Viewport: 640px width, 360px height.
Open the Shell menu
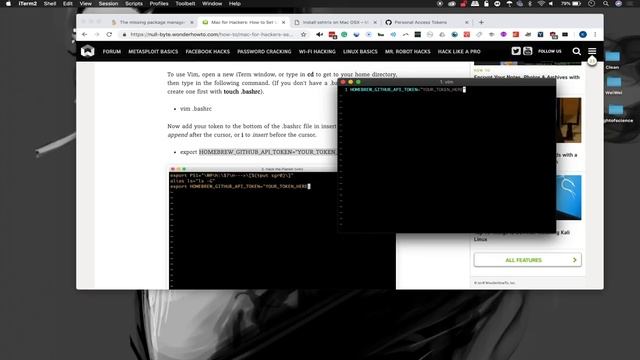[x=50, y=4]
